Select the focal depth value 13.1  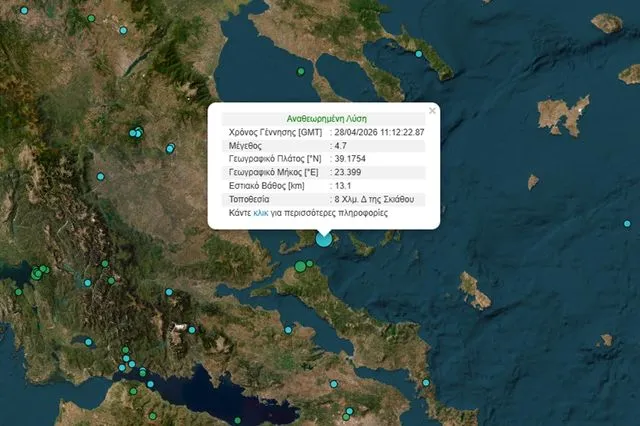pos(342,186)
